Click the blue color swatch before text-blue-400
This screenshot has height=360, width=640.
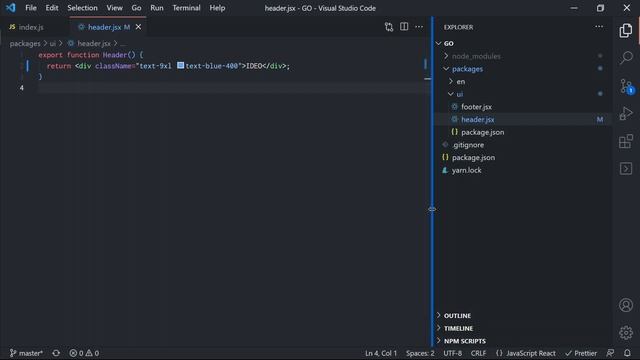point(180,65)
